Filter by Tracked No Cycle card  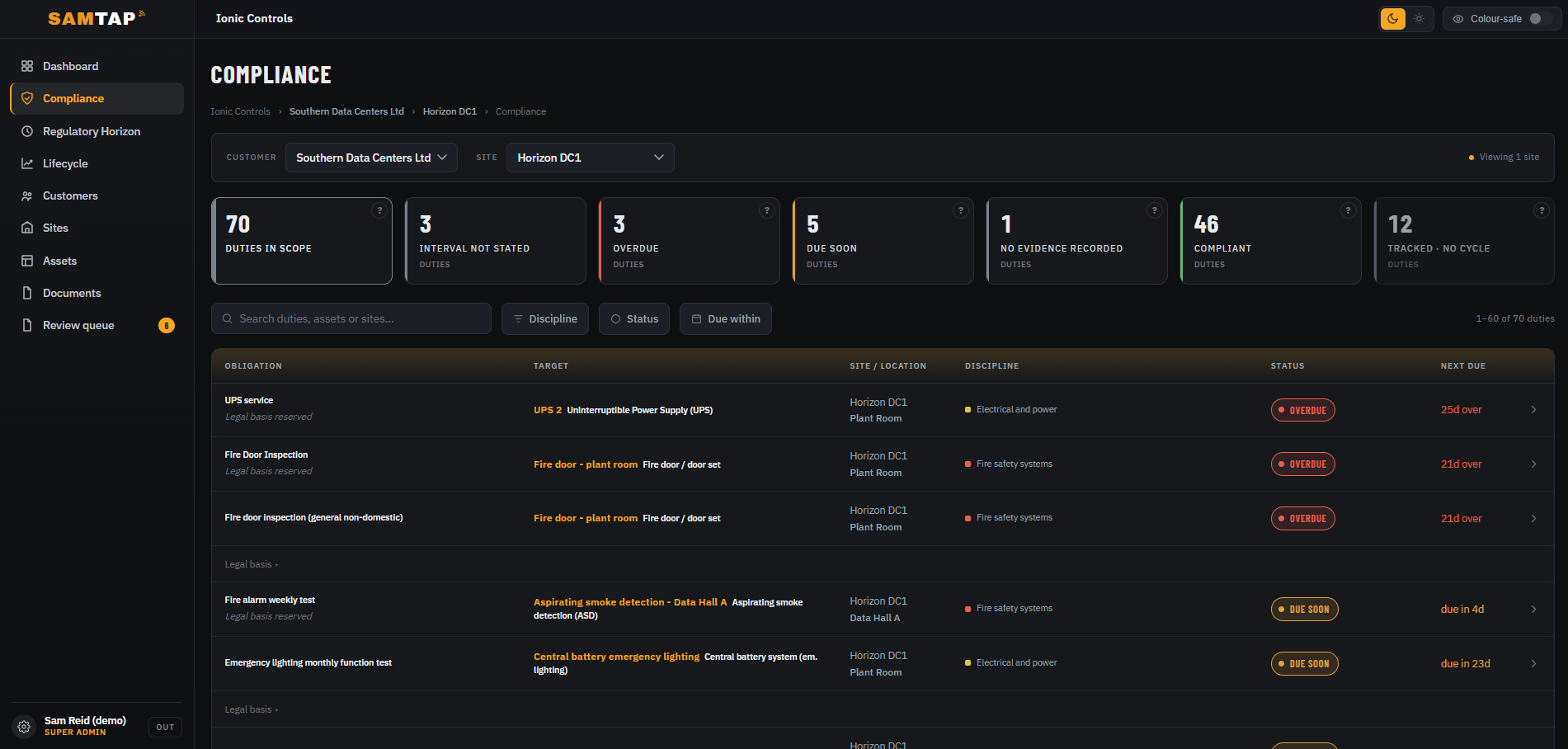[x=1464, y=241]
